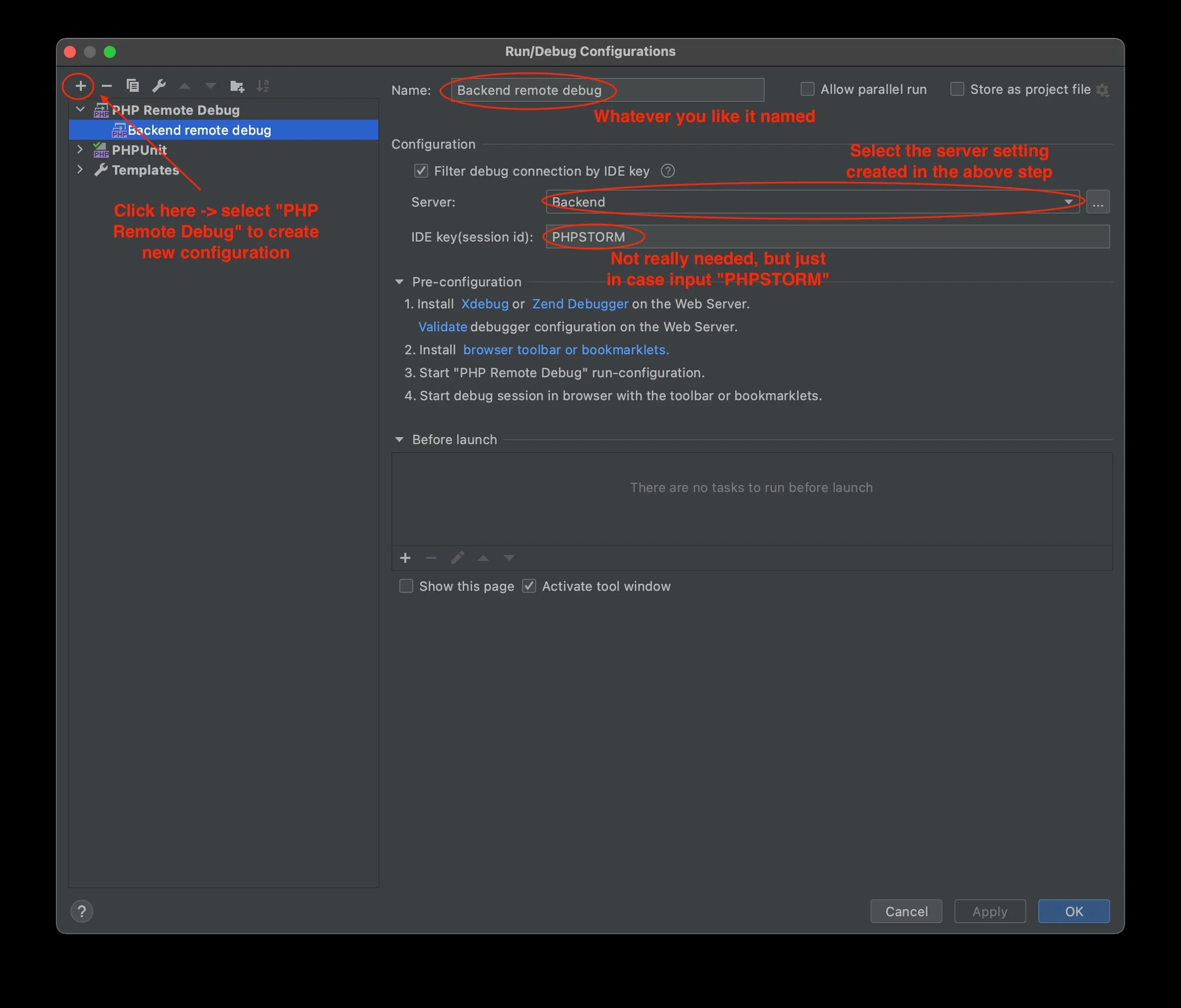Toggle Store as project file checkbox
The height and width of the screenshot is (1008, 1181).
[957, 89]
